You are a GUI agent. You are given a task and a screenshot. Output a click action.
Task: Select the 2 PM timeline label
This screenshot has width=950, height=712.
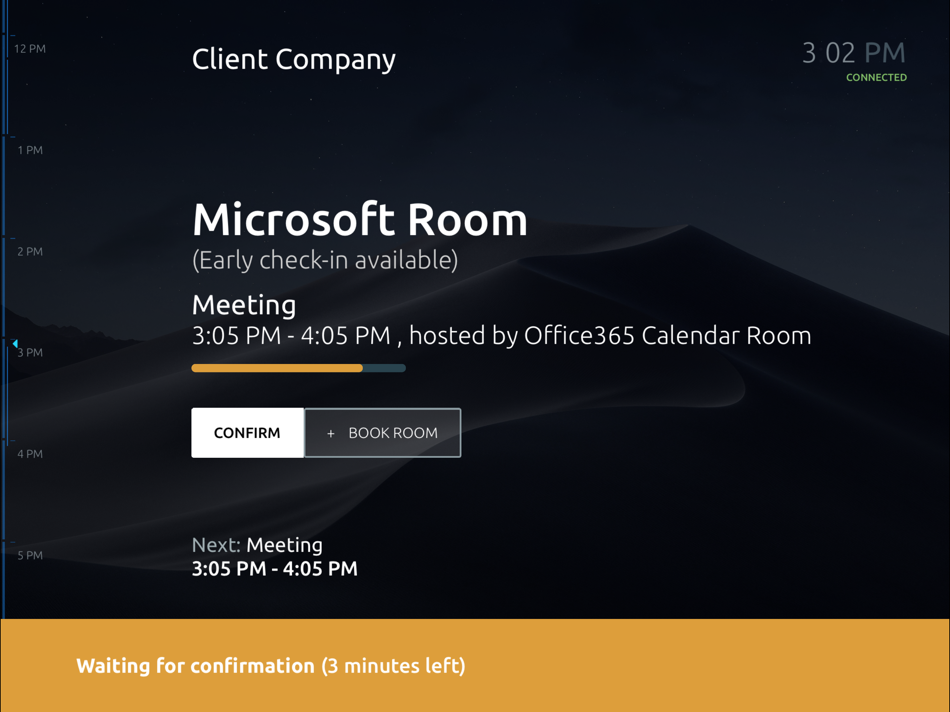tap(30, 251)
